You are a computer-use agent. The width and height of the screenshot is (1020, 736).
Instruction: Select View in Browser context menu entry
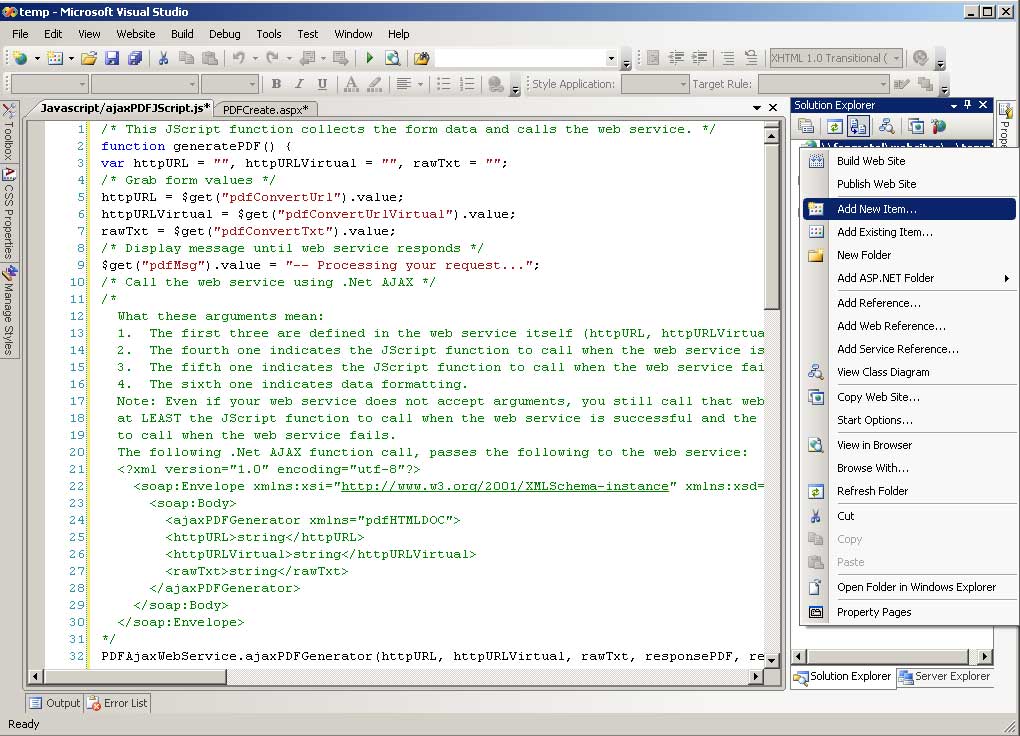pos(909,445)
